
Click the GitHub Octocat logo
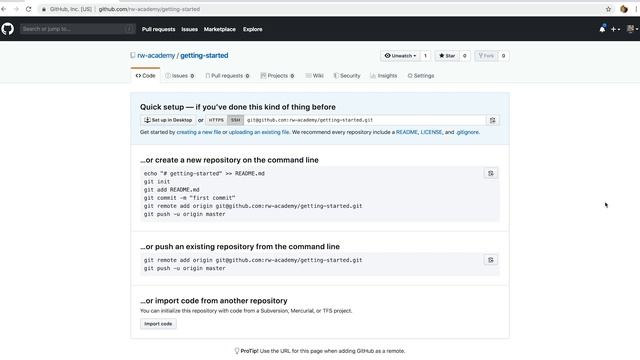coord(7,29)
